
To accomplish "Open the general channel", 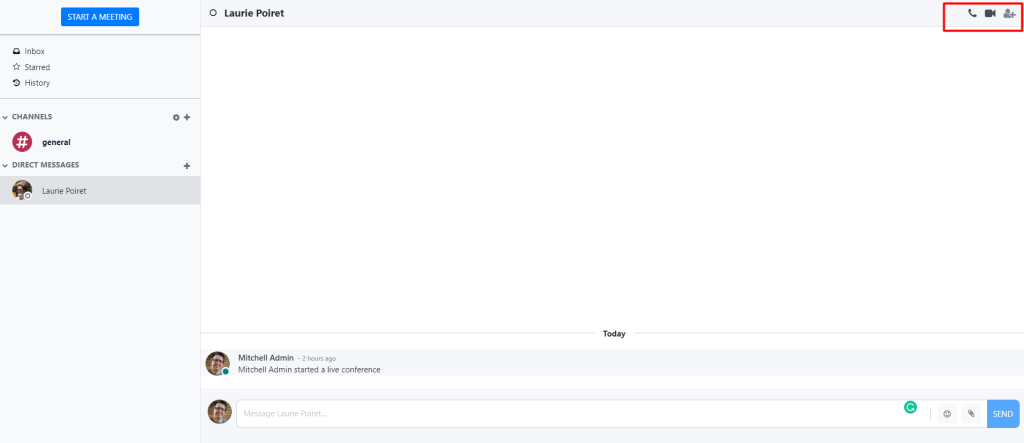I will click(56, 142).
